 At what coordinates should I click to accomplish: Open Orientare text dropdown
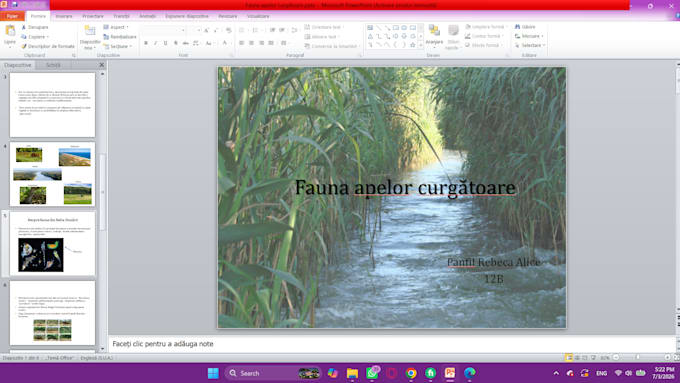tap(324, 27)
